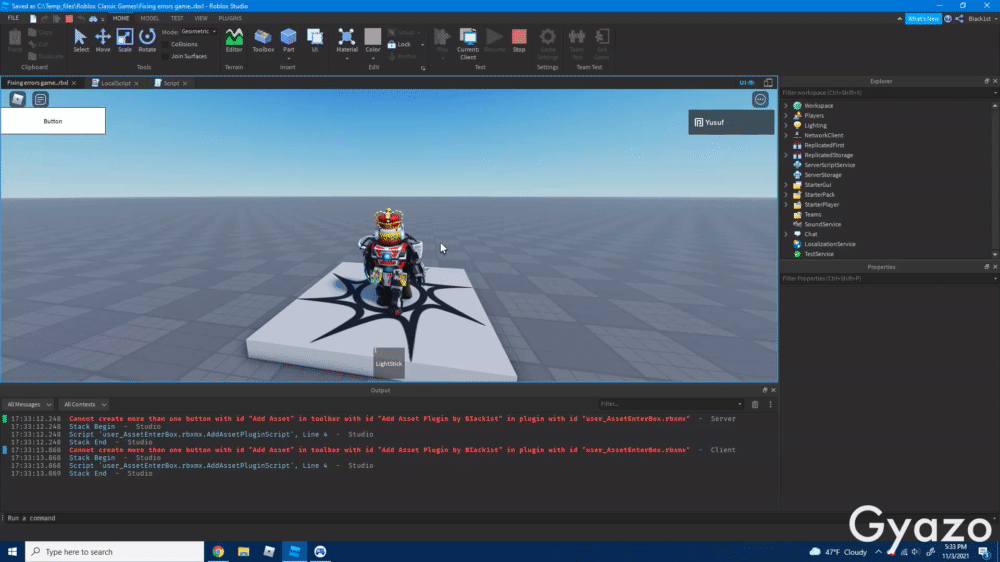Switch Current Client view
1000x562 pixels.
(x=467, y=43)
